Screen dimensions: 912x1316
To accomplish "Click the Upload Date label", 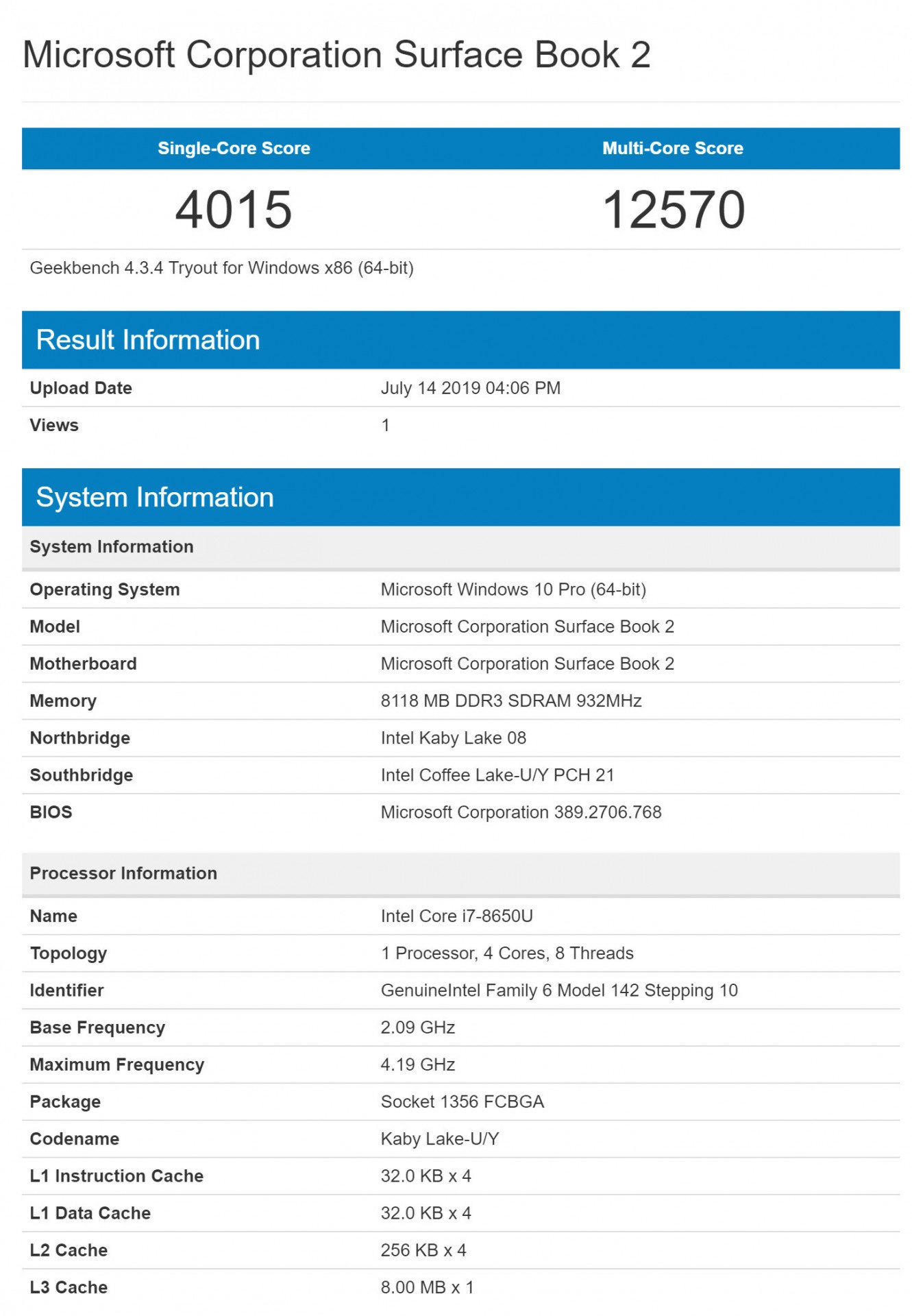I will pyautogui.click(x=81, y=388).
